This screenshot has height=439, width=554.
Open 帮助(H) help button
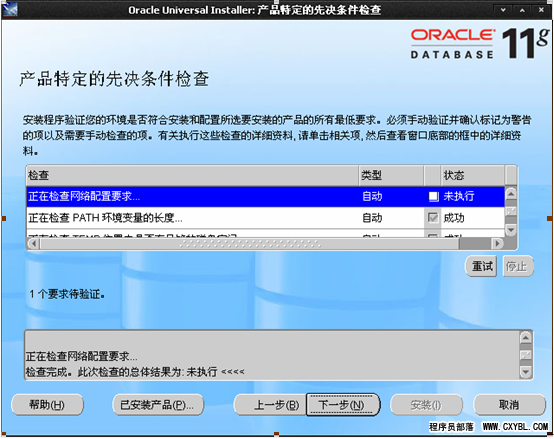[x=47, y=404]
